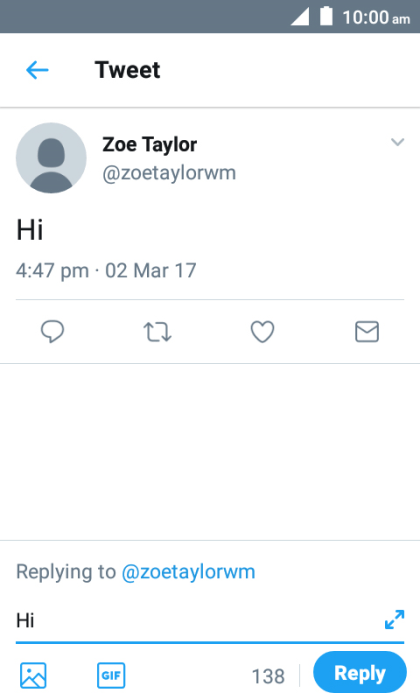
Task: Open @zoetaylorwm link in Replying to
Action: (x=188, y=572)
